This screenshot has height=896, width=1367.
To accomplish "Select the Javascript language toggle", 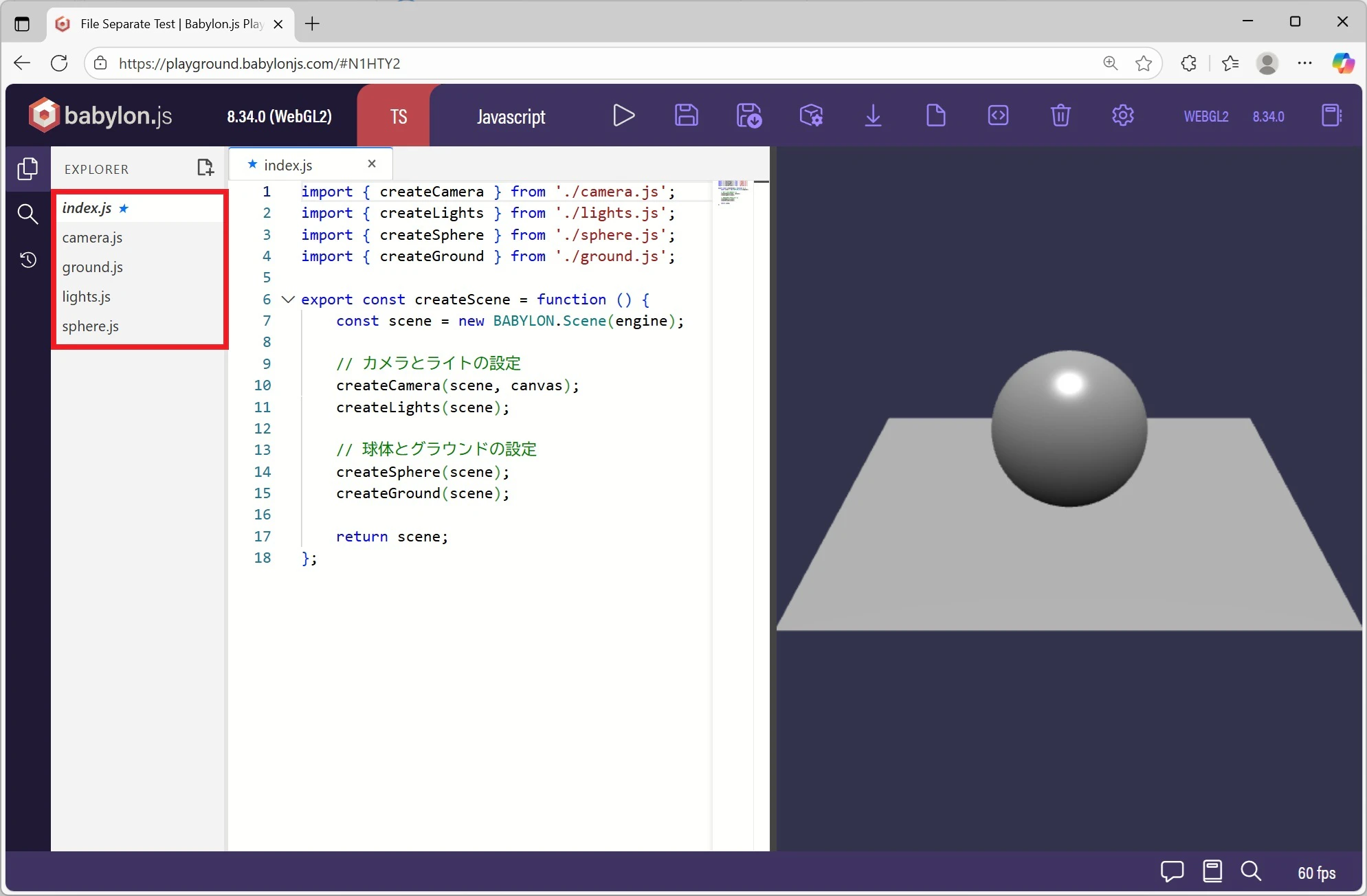I will (x=511, y=117).
